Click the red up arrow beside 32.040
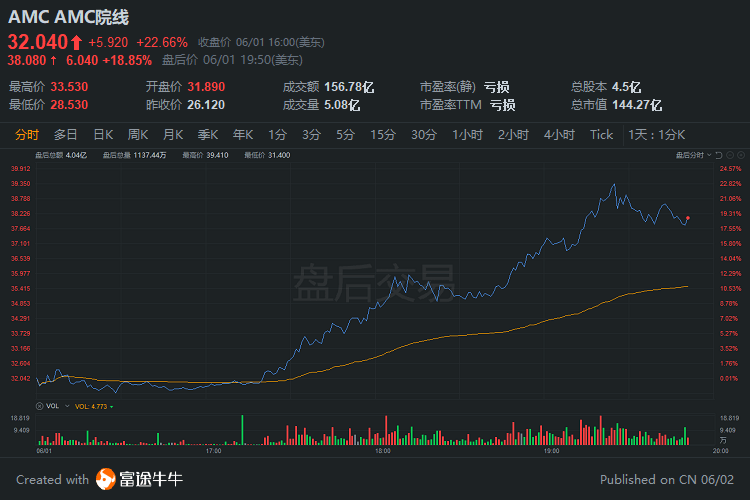750x500 pixels. click(77, 43)
